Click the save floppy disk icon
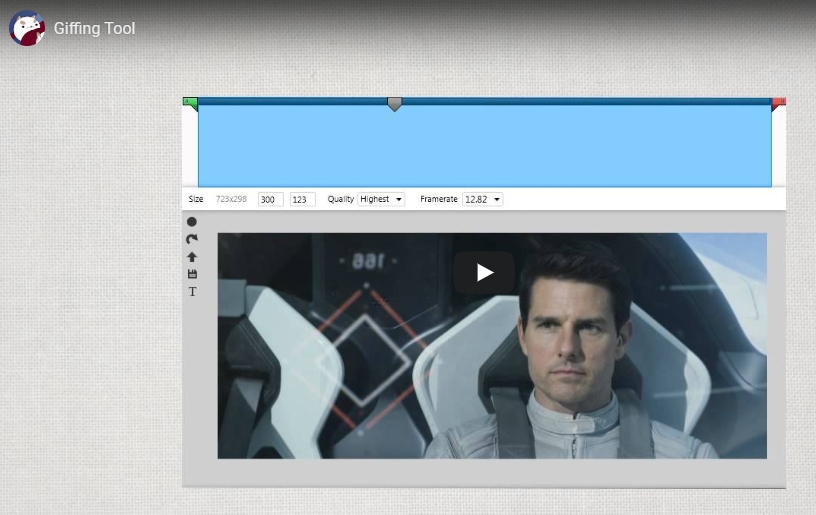 [192, 274]
